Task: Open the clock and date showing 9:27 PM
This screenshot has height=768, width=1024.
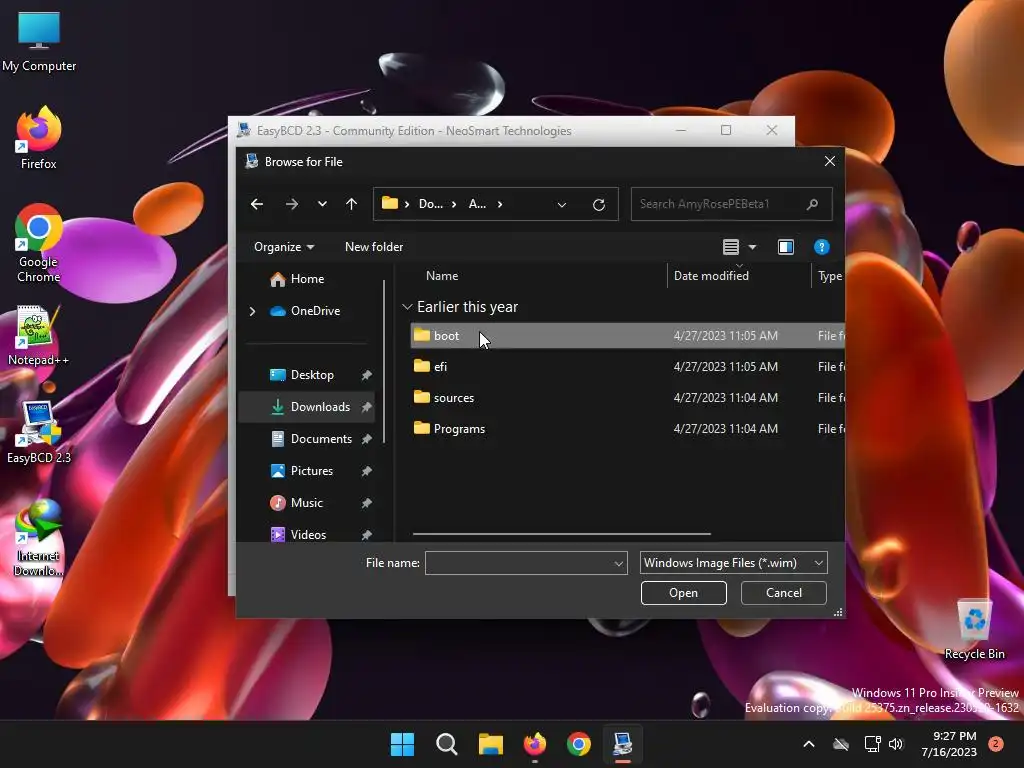Action: click(949, 744)
